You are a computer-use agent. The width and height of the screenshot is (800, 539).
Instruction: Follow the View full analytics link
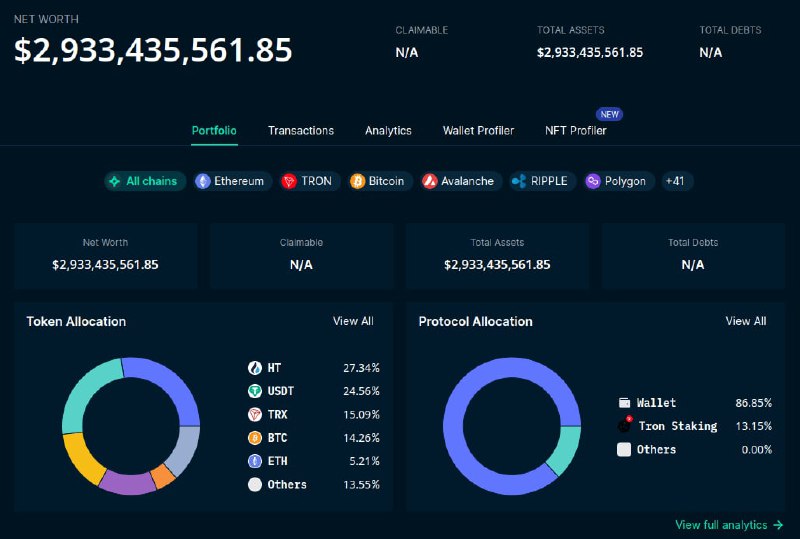[x=729, y=525]
